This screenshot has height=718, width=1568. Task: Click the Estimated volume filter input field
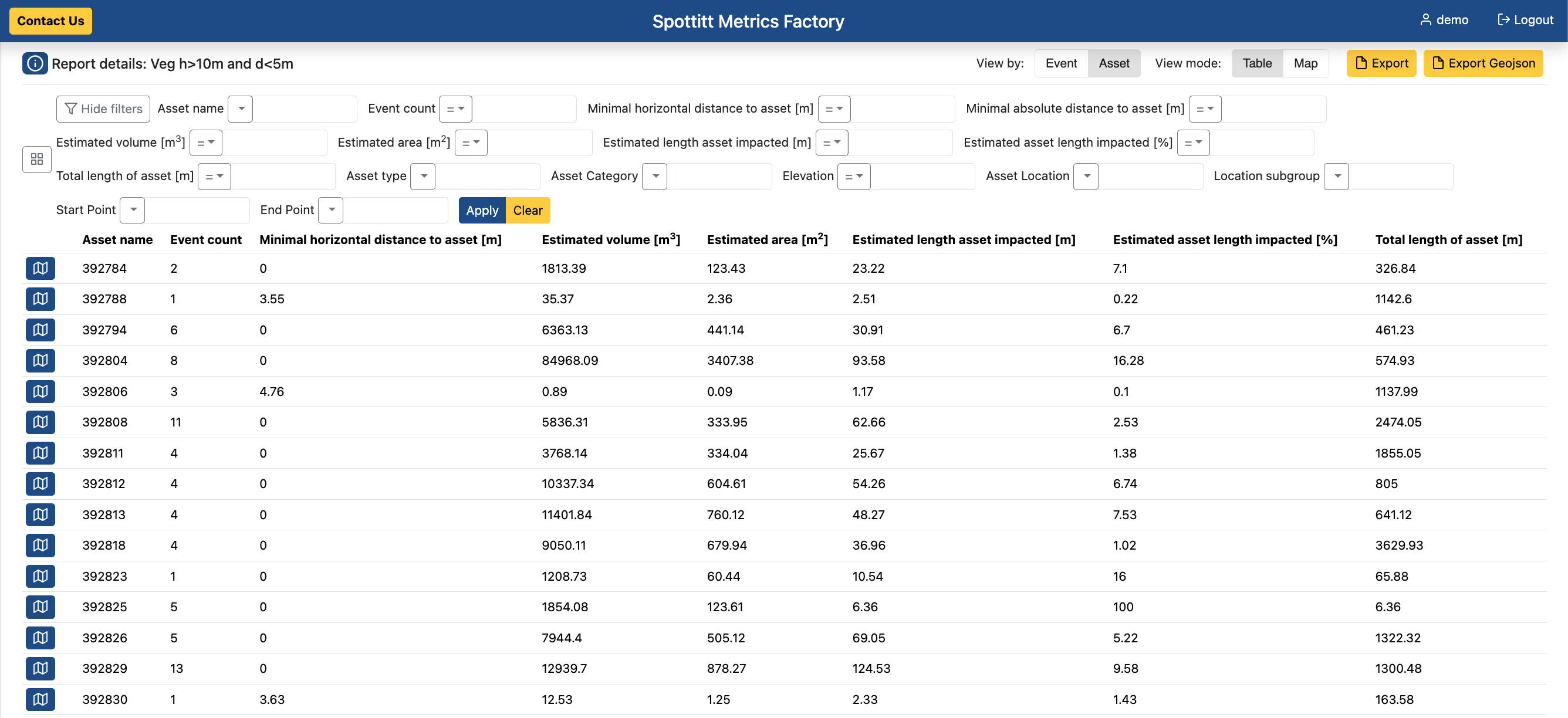[x=274, y=143]
